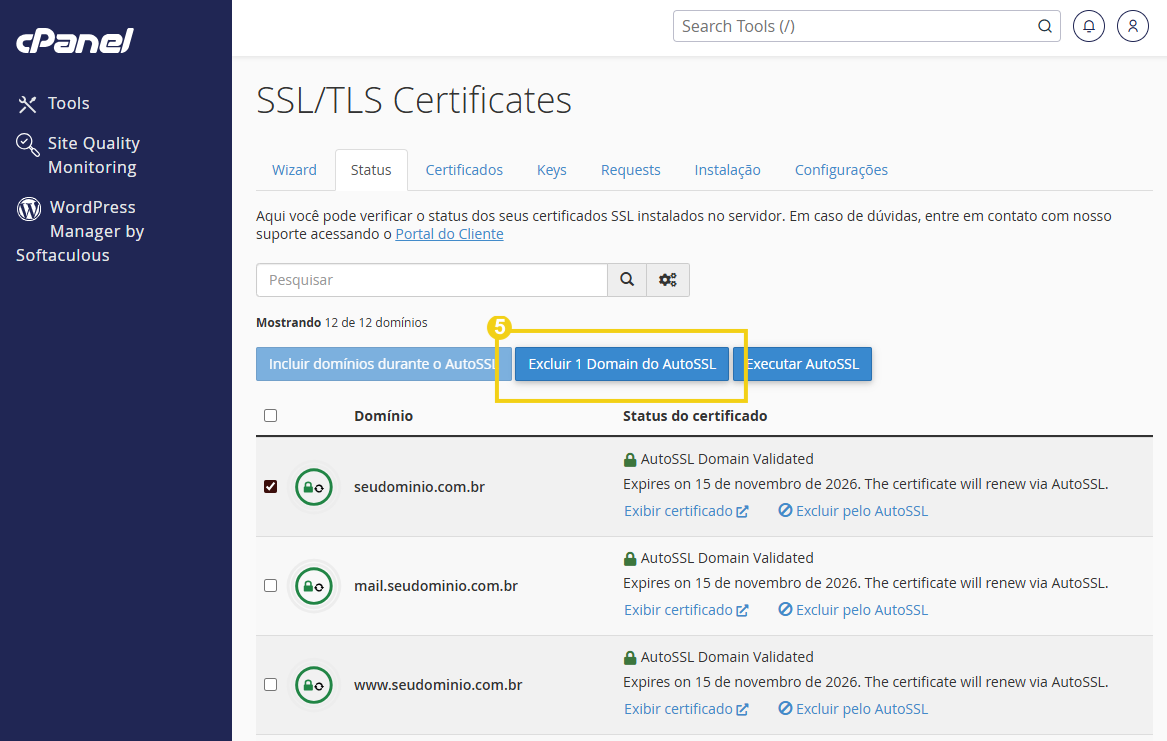Click the Domínio column header
1167x741 pixels.
(x=383, y=416)
